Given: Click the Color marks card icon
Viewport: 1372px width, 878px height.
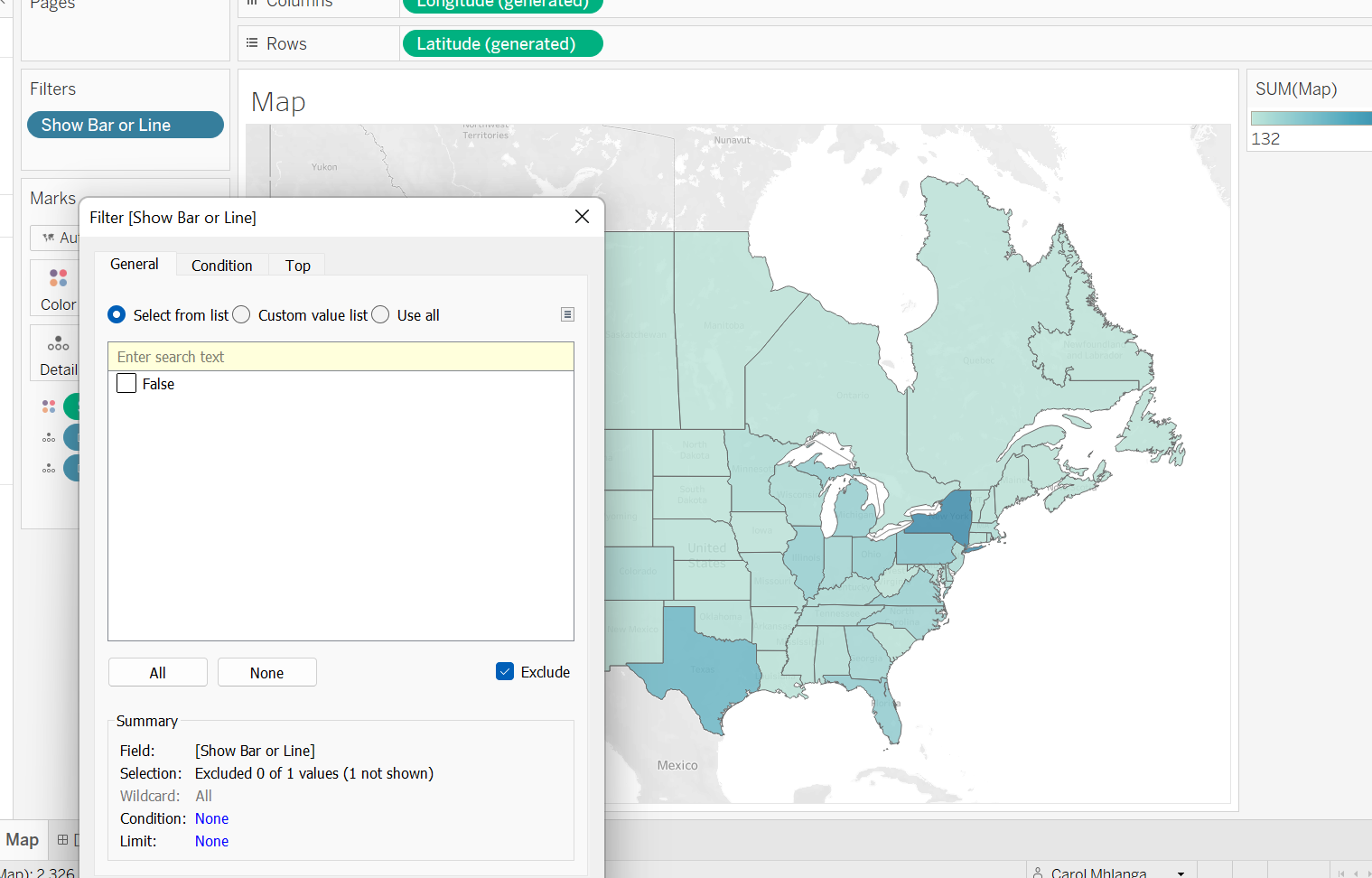Looking at the screenshot, I should coord(58,278).
